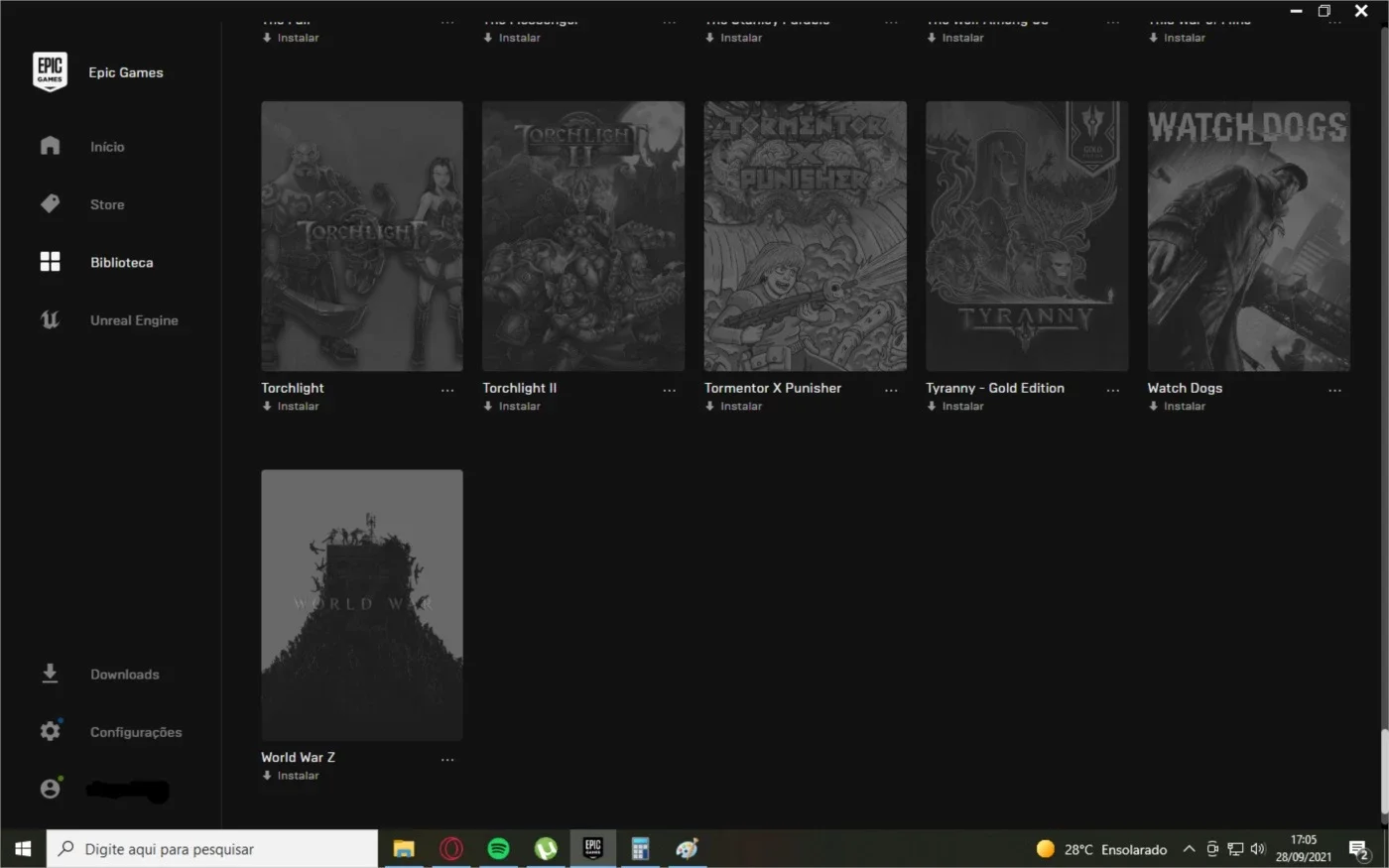The width and height of the screenshot is (1389, 868).
Task: Open the Opera browser taskbar icon
Action: (451, 849)
